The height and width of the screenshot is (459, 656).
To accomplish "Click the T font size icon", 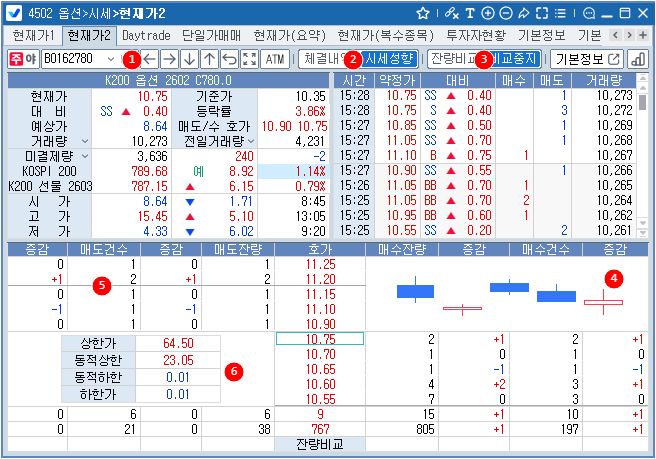I will [x=469, y=13].
